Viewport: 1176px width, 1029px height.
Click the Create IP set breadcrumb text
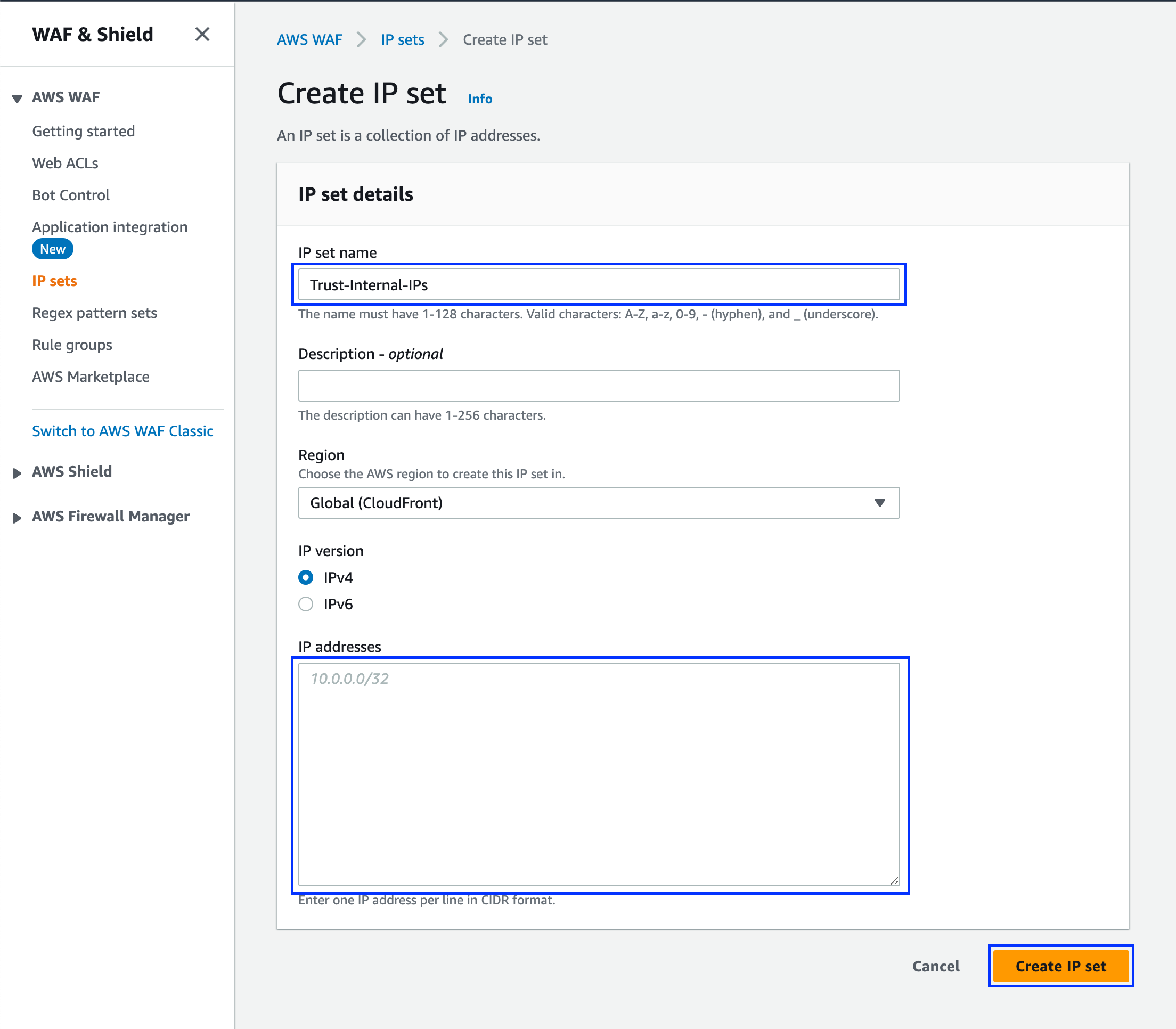[505, 39]
